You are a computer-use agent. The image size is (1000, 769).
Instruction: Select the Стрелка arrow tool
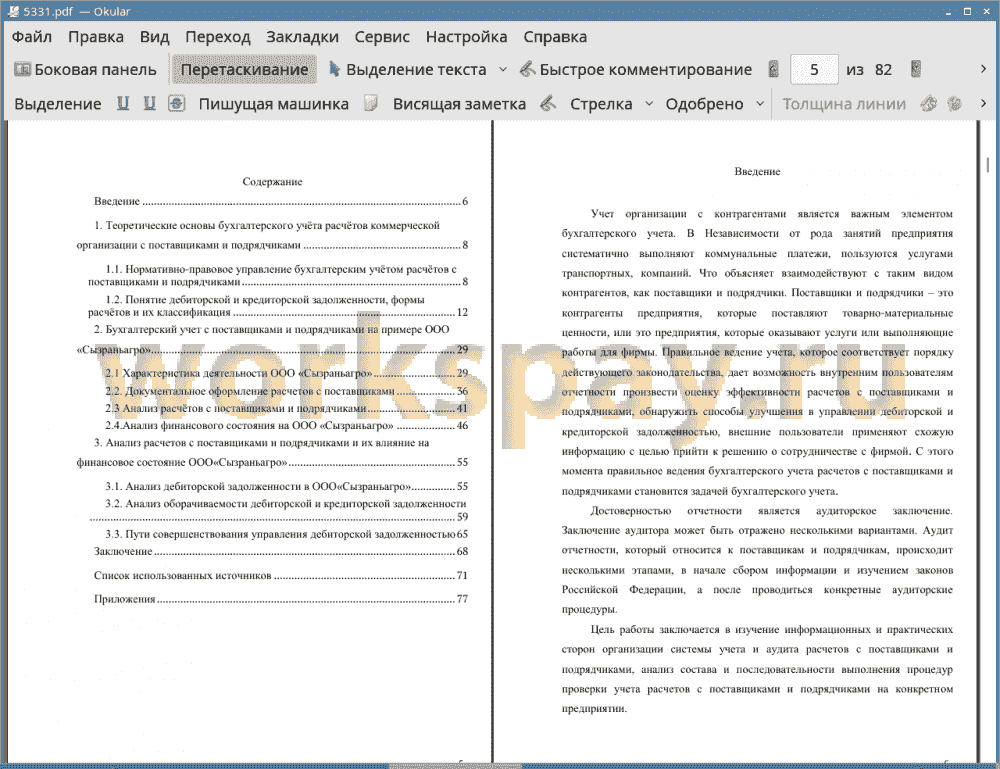coord(601,104)
